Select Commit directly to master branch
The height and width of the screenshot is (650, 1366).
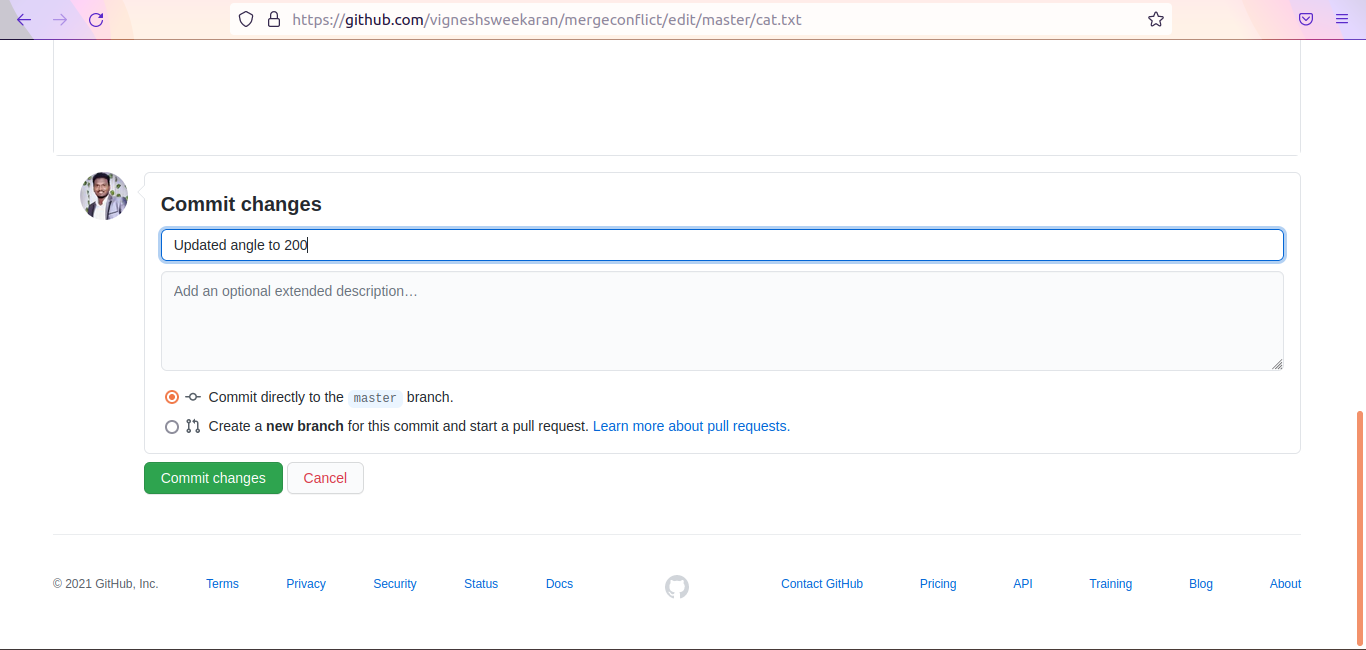tap(172, 397)
